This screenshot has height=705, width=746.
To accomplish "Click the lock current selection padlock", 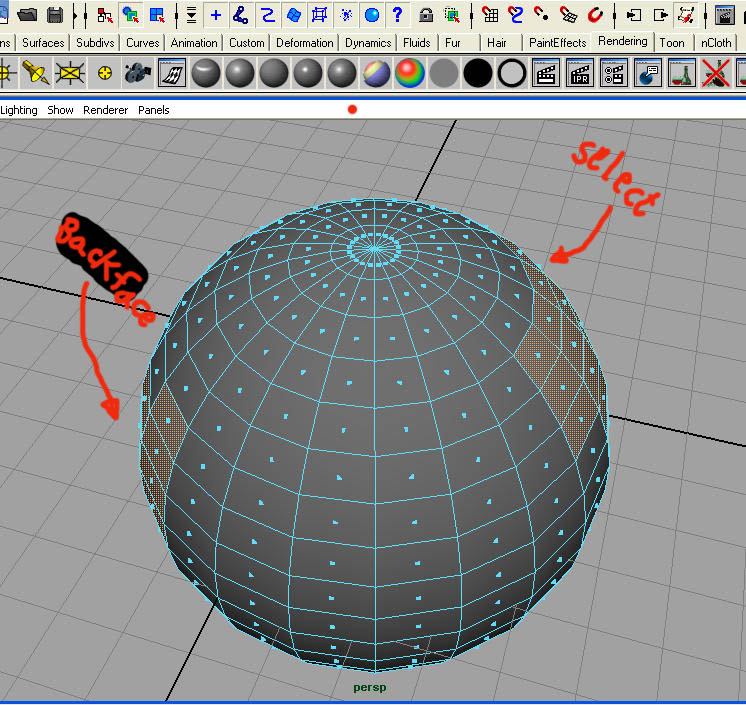I will [x=426, y=15].
